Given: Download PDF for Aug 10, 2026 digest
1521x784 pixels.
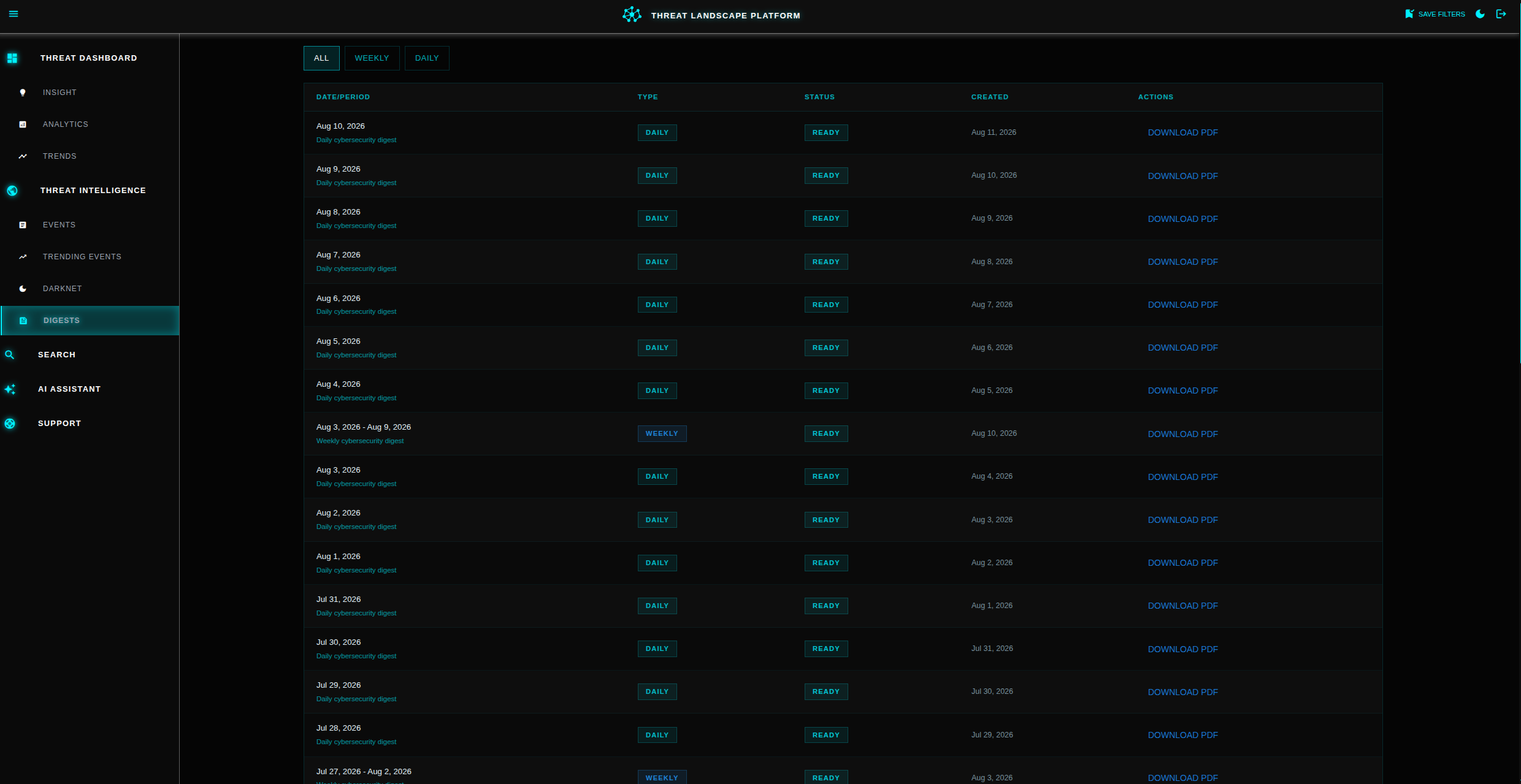Looking at the screenshot, I should 1182,133.
